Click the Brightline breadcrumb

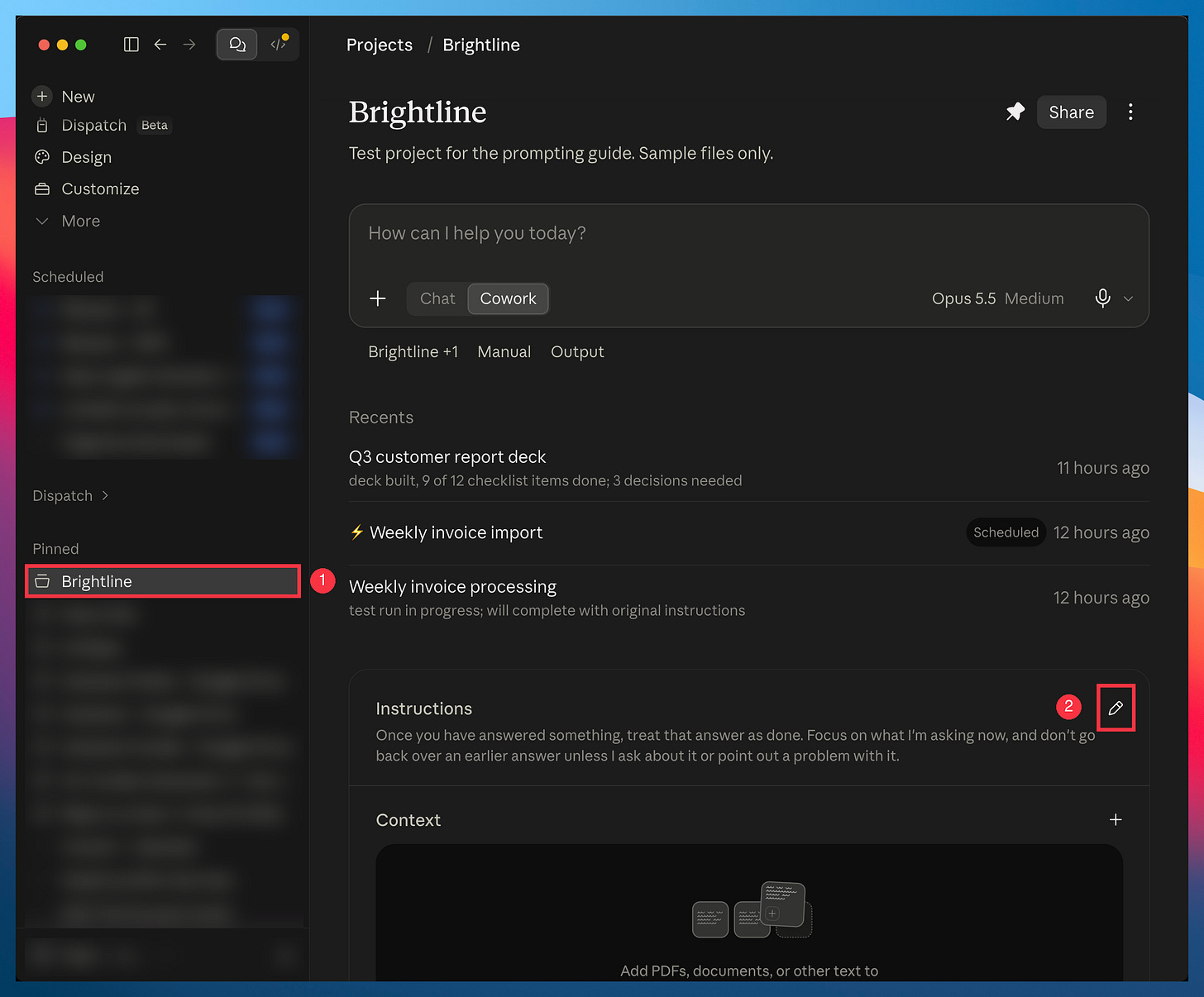tap(481, 45)
